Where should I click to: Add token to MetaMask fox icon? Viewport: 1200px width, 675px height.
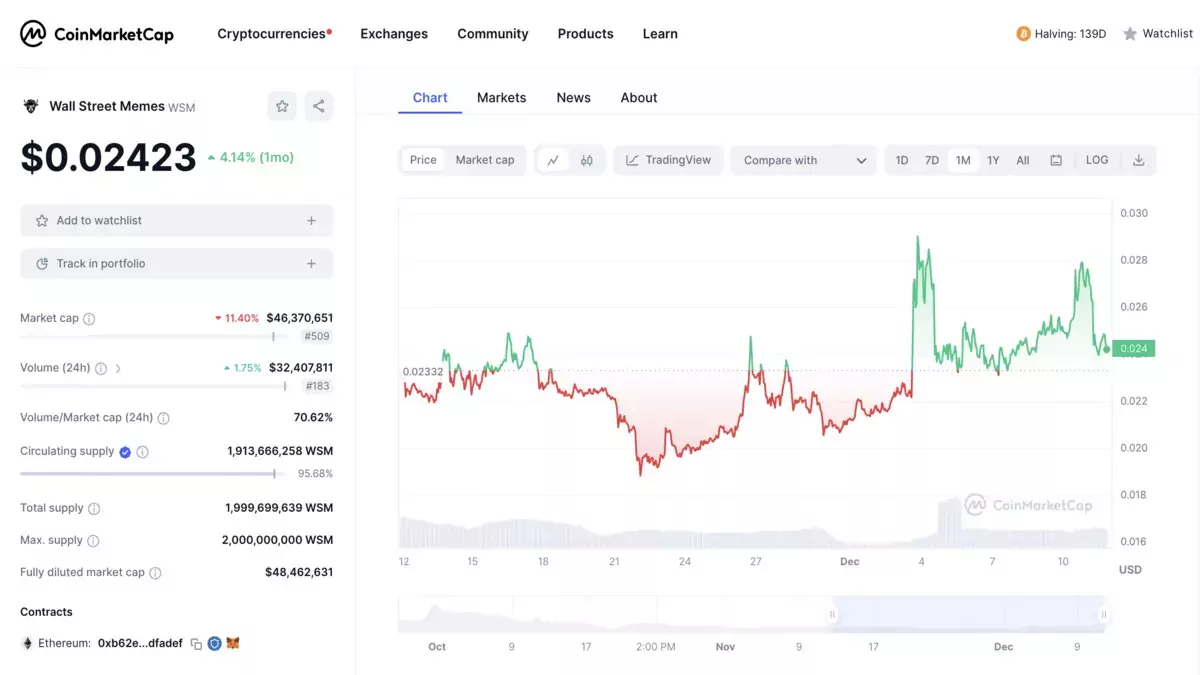(232, 643)
